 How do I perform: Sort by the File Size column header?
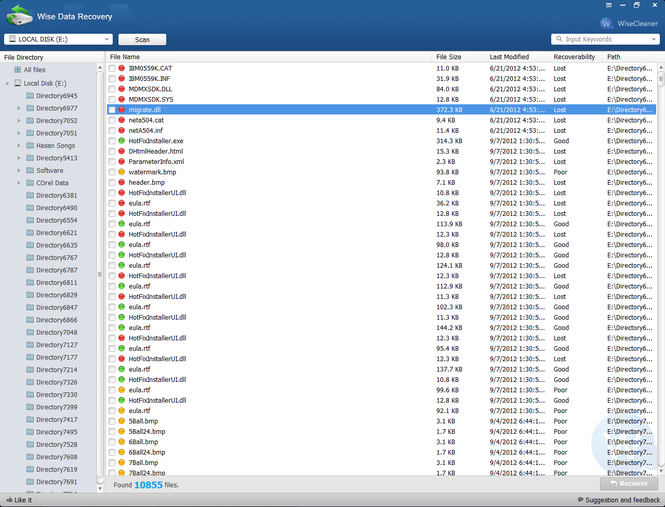pyautogui.click(x=458, y=57)
